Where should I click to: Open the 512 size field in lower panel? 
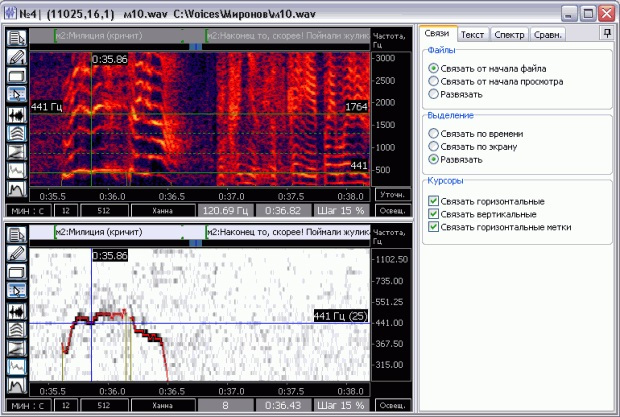[103, 406]
